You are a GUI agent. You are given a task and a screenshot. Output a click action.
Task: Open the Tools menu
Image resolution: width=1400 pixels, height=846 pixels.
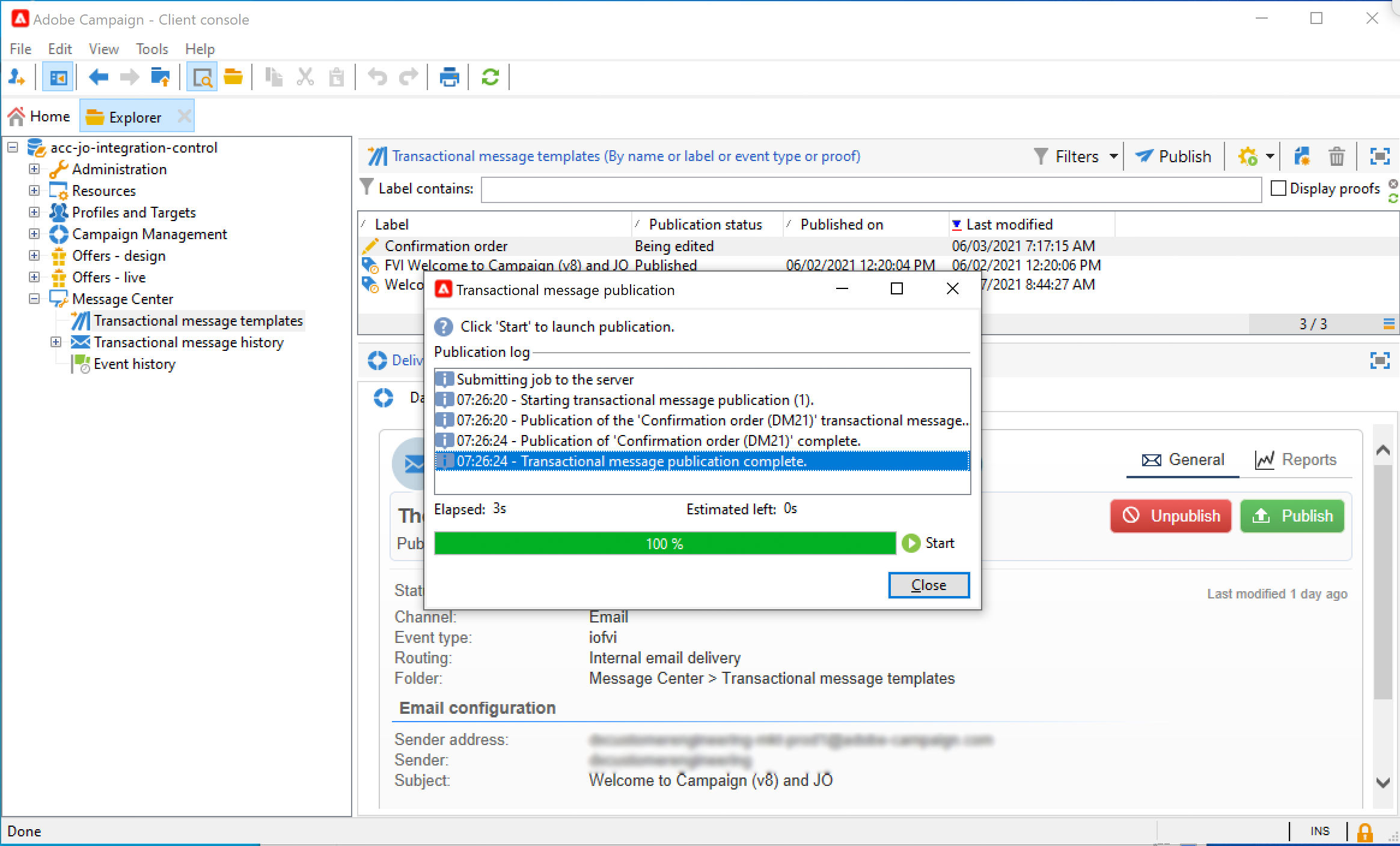tap(151, 49)
